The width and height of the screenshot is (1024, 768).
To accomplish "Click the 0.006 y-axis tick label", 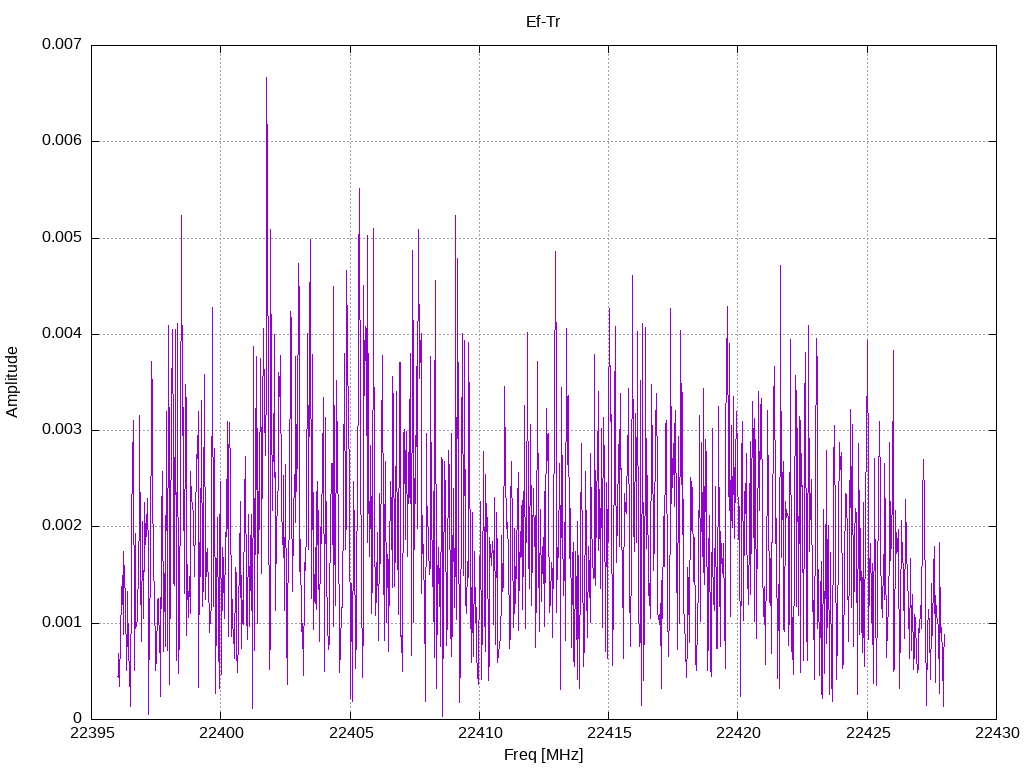I will 62,140.
